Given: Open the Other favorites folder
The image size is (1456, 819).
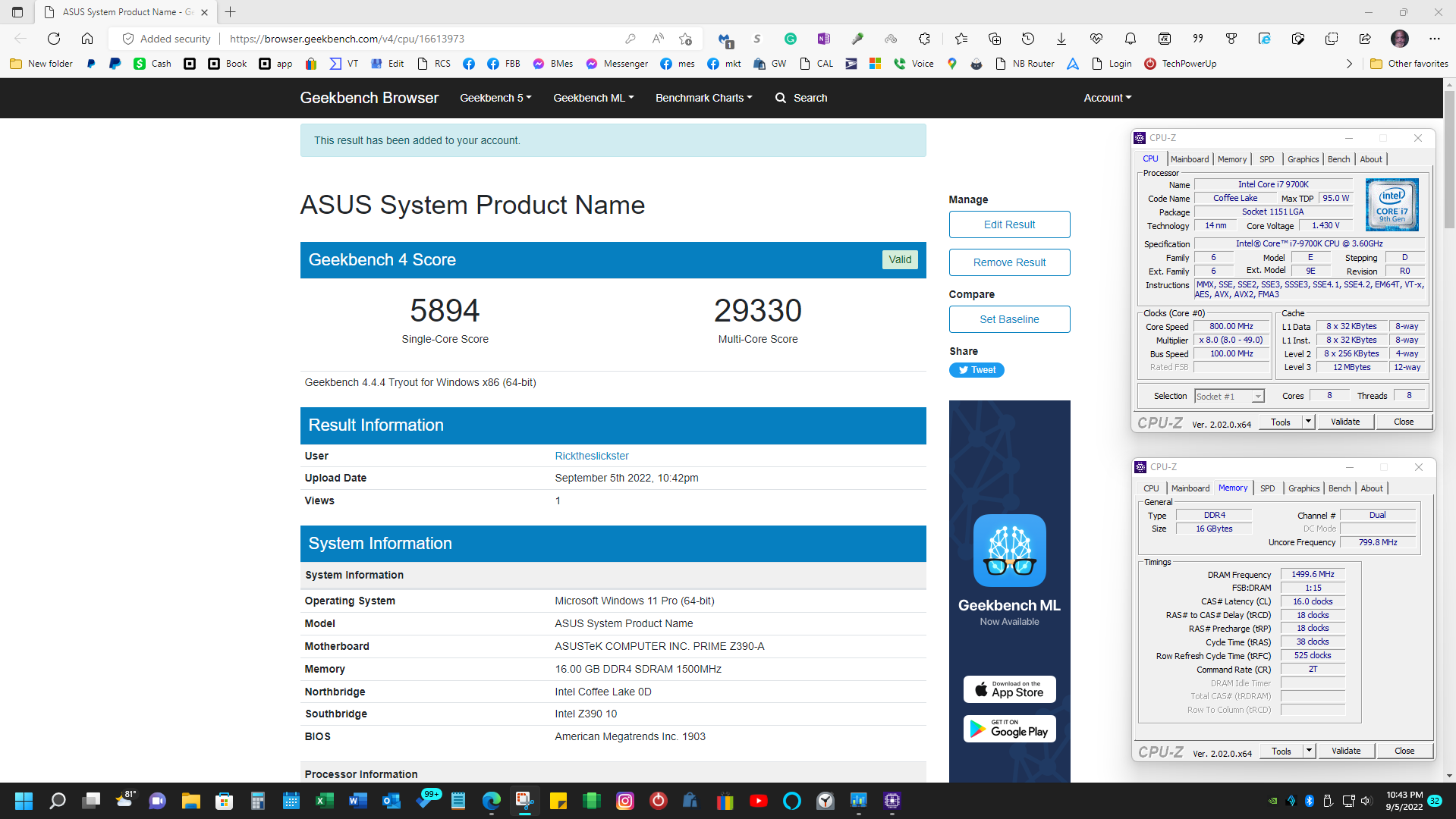Looking at the screenshot, I should tap(1409, 64).
